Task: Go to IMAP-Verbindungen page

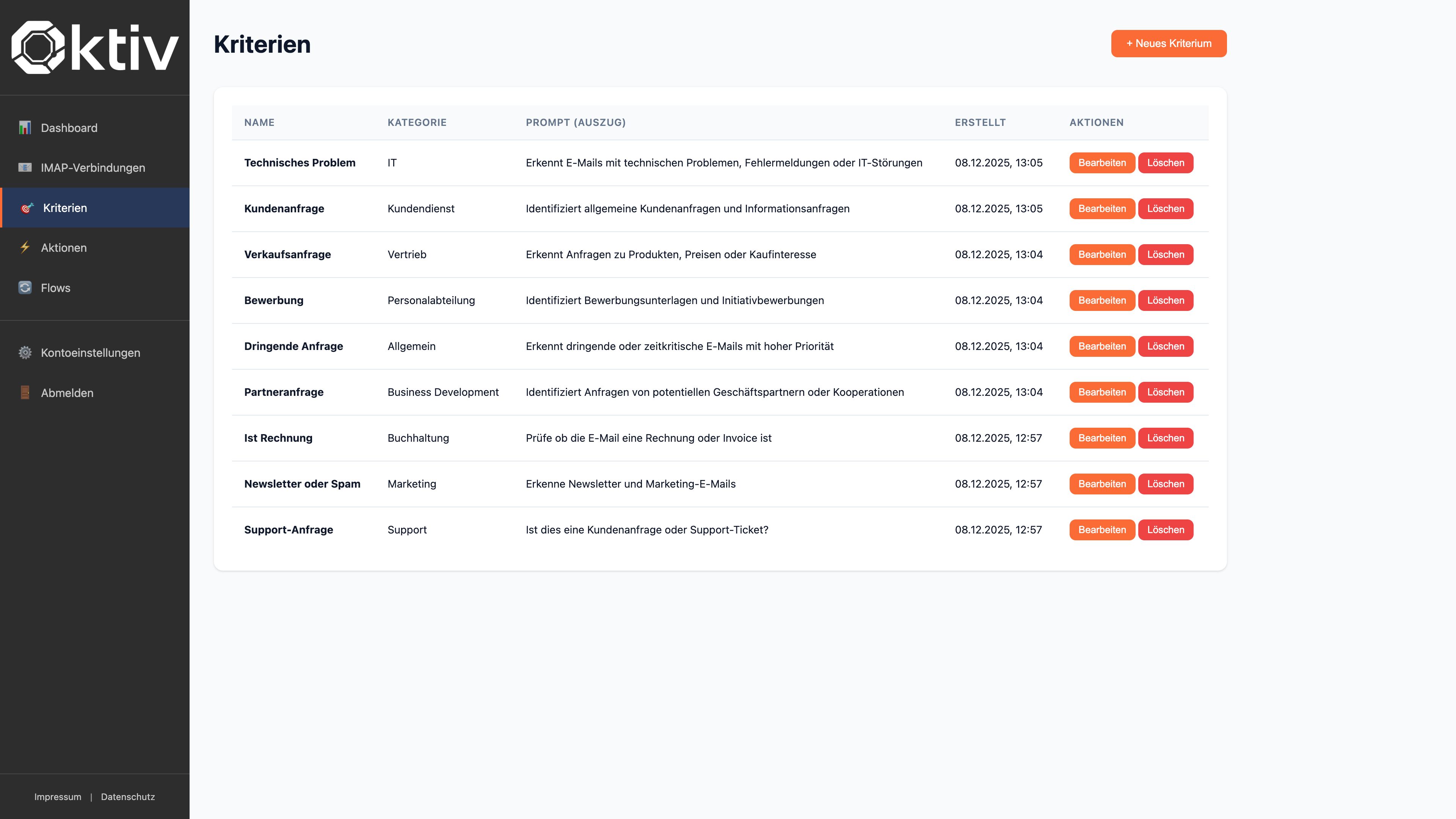Action: tap(93, 168)
